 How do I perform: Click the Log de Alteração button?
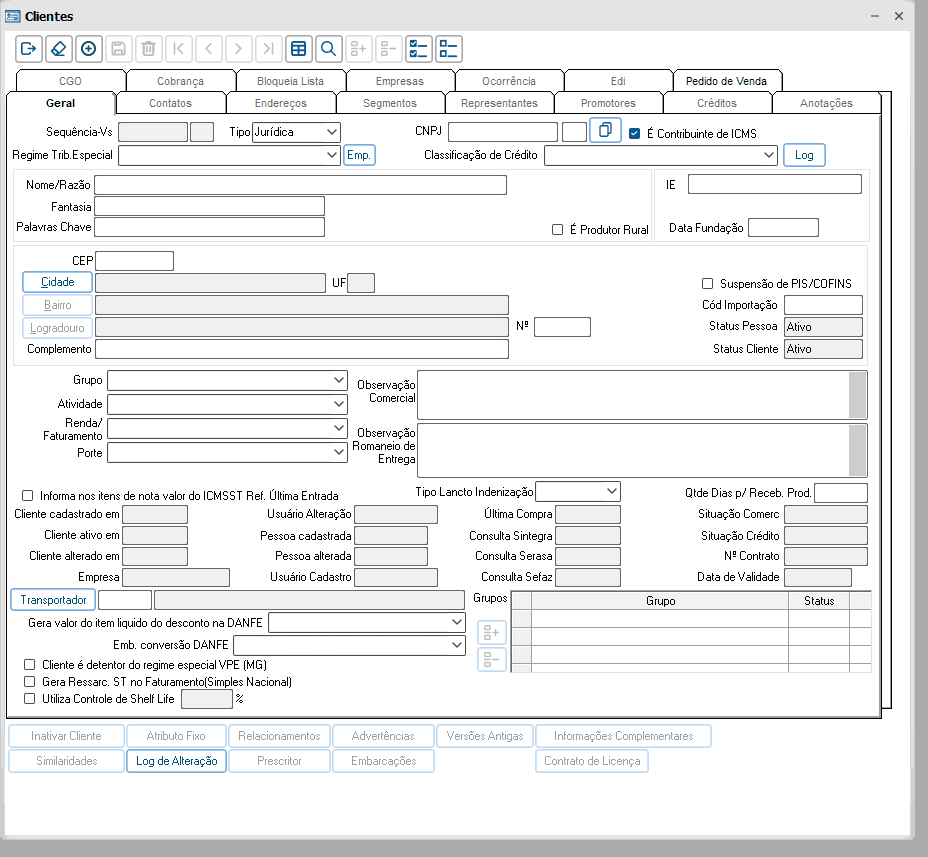click(176, 761)
